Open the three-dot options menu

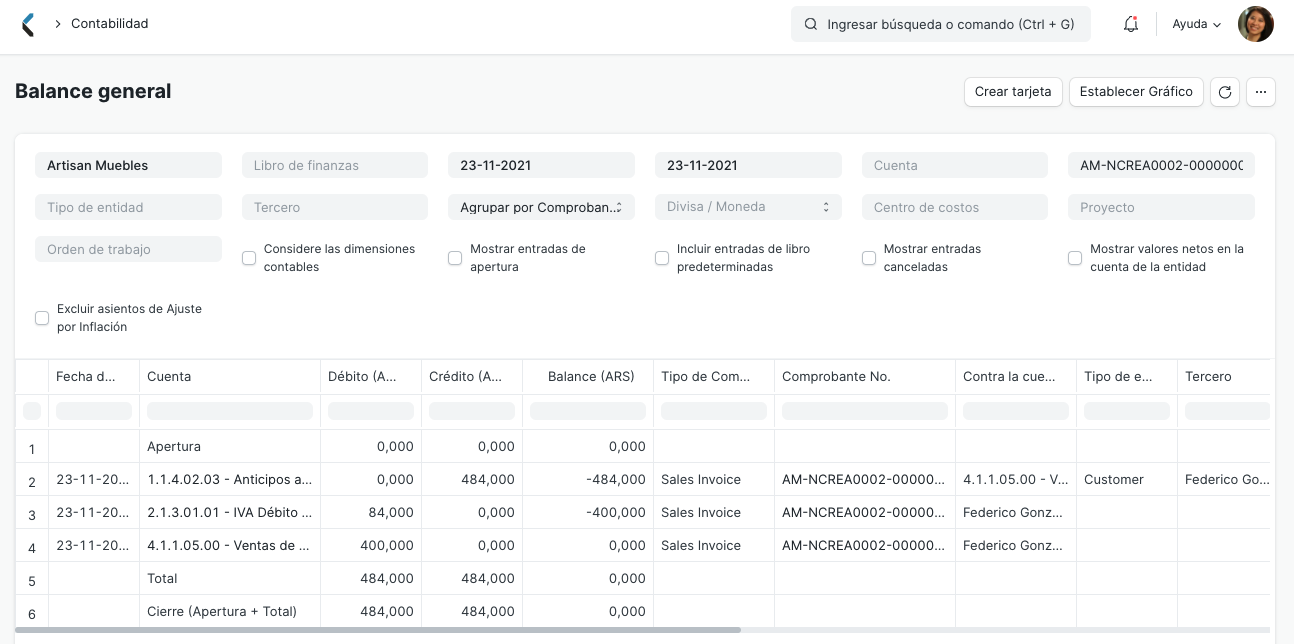coord(1261,92)
